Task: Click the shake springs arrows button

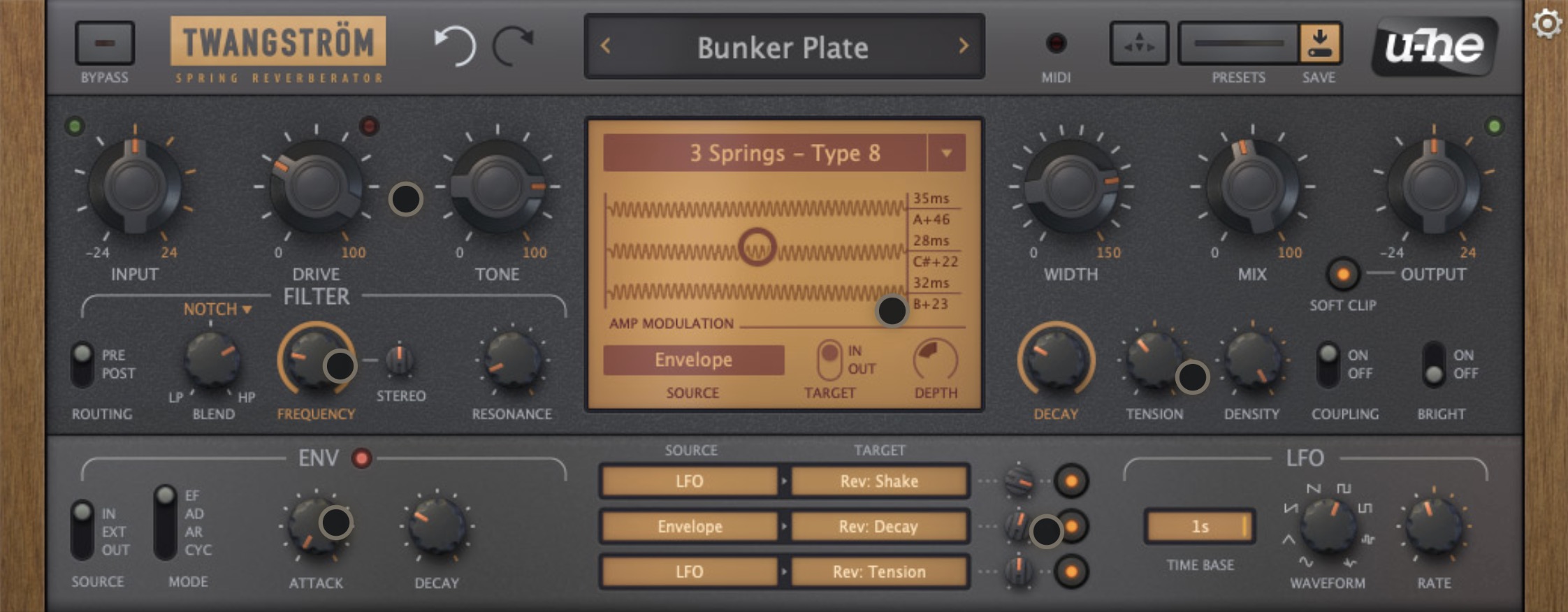Action: coord(1139,44)
